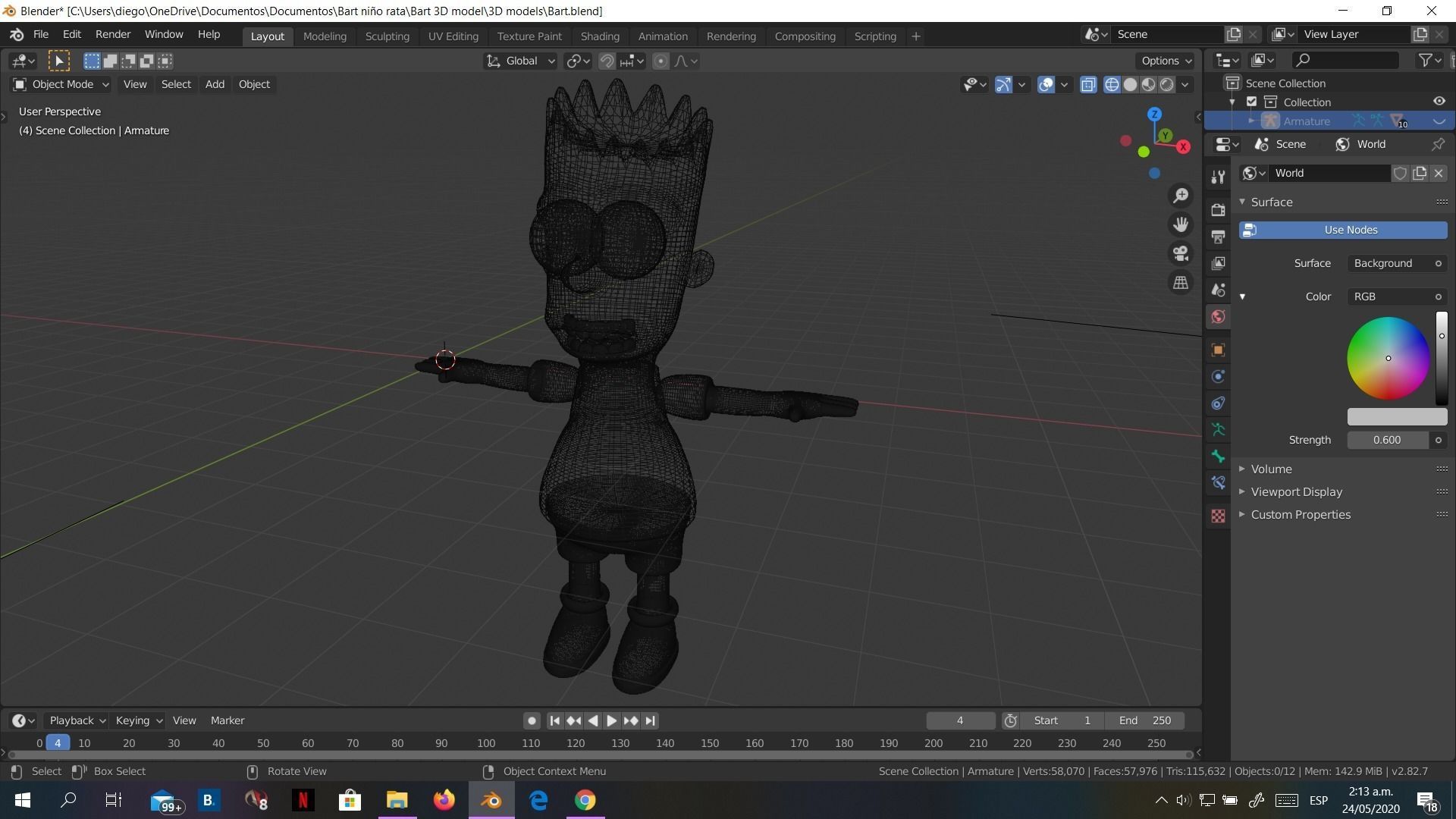The height and width of the screenshot is (819, 1456).
Task: Open the Physics properties tab
Action: tap(1218, 376)
